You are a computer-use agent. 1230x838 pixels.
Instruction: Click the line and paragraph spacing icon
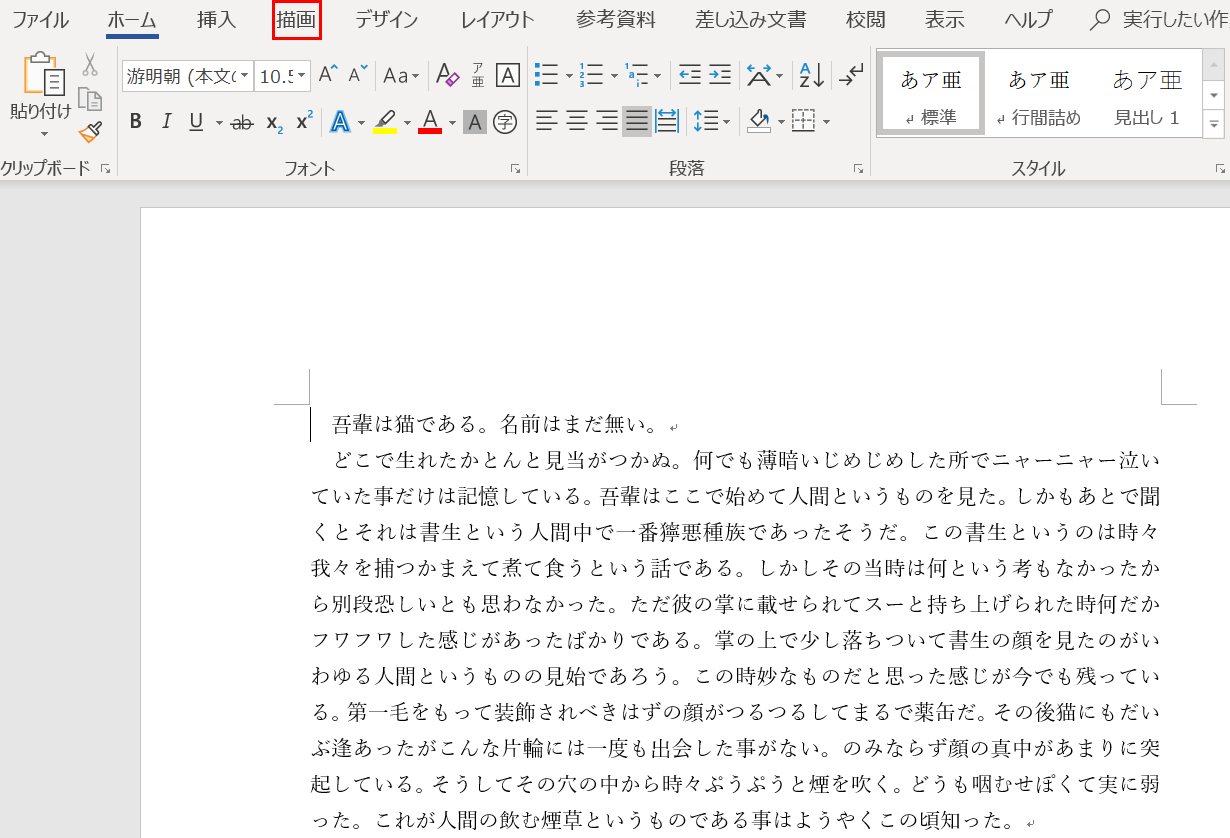pyautogui.click(x=706, y=122)
